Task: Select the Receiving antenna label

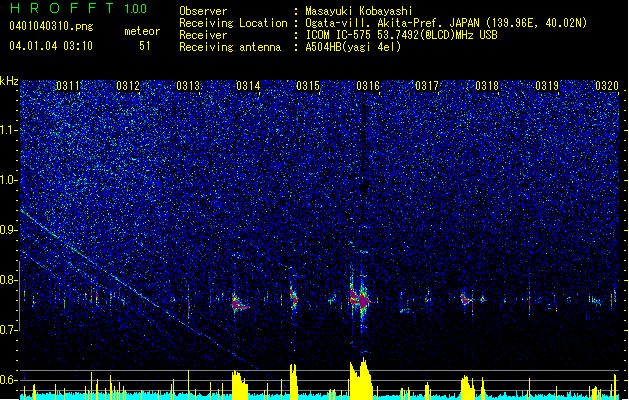Action: [230, 47]
